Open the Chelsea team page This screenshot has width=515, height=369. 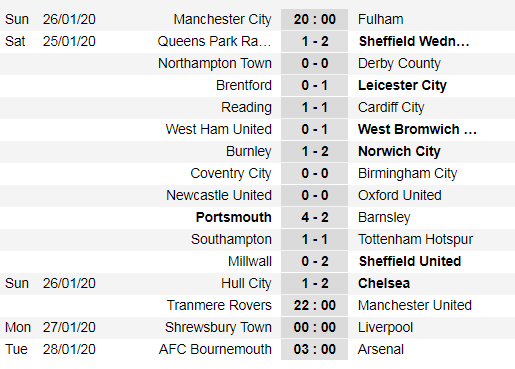click(x=384, y=283)
